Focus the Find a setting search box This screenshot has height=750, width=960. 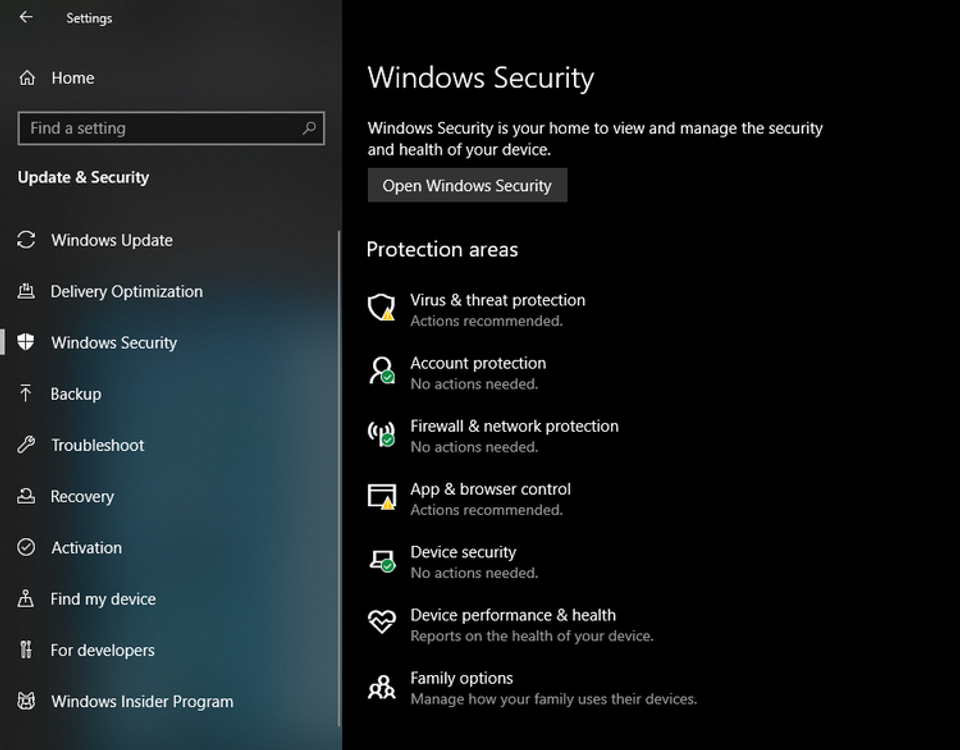(171, 128)
